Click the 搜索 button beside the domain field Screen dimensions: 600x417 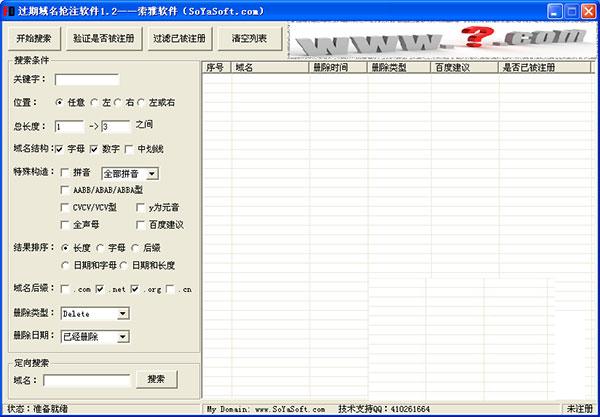click(156, 379)
